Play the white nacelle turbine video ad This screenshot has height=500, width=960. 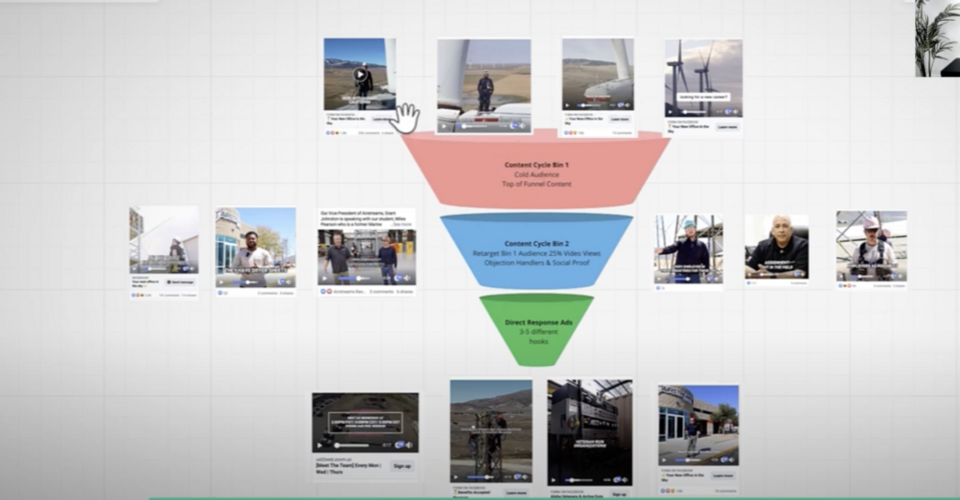(x=568, y=105)
